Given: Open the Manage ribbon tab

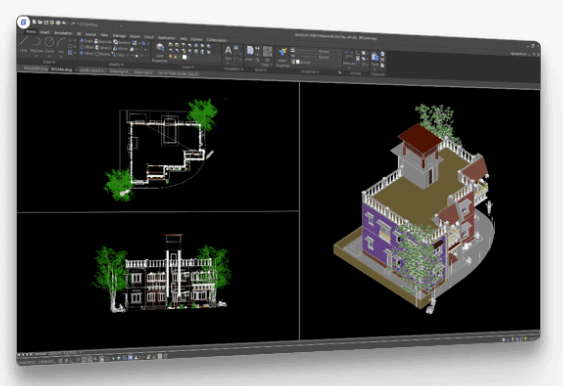Looking at the screenshot, I should (x=119, y=36).
